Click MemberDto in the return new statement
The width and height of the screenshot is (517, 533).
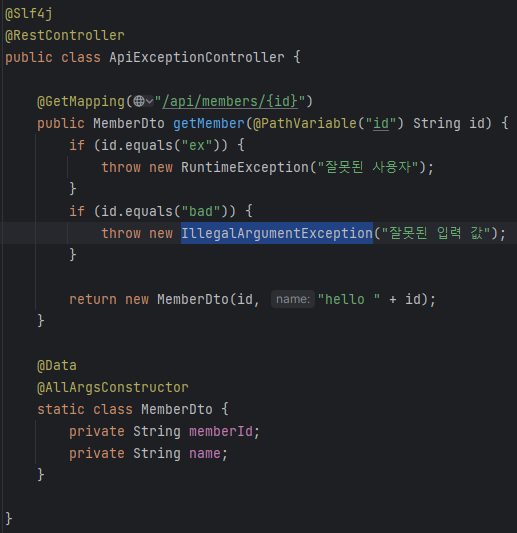click(193, 299)
